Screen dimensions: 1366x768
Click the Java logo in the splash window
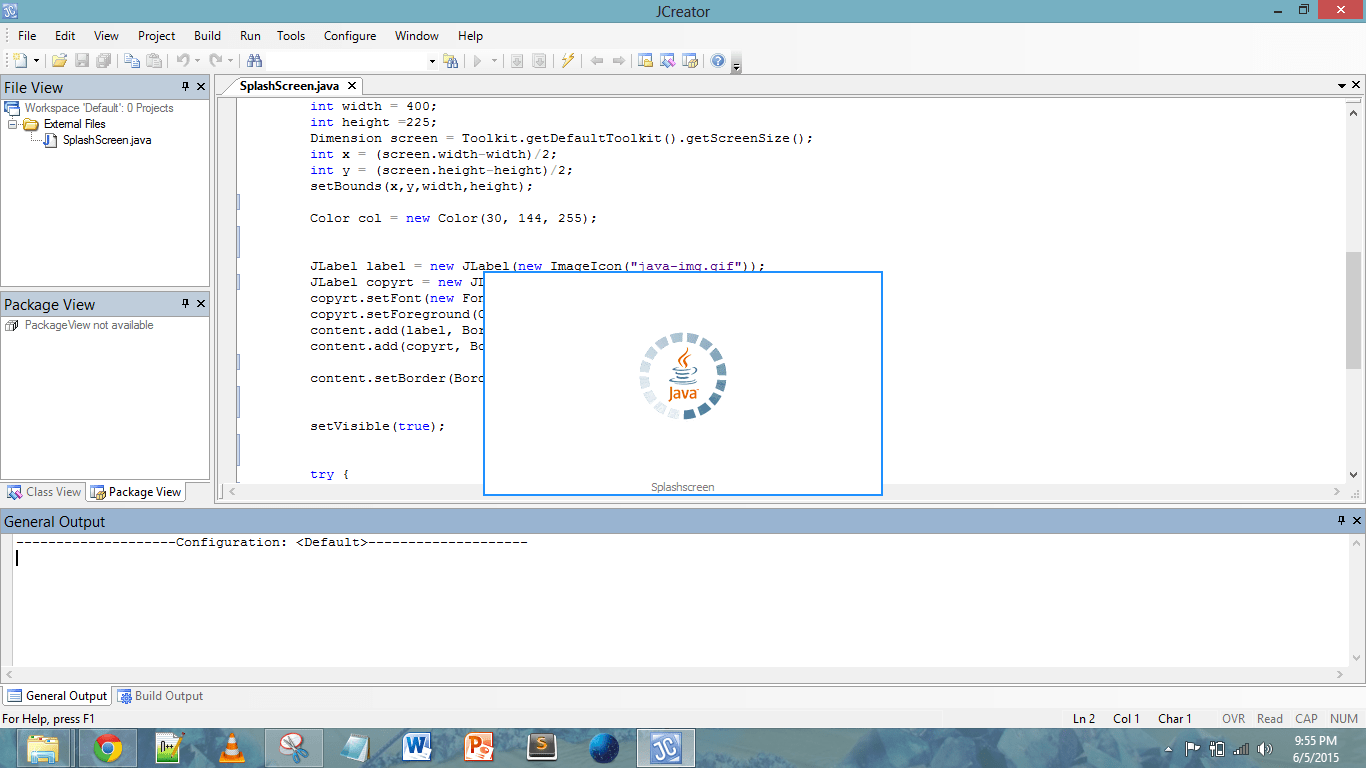coord(683,375)
